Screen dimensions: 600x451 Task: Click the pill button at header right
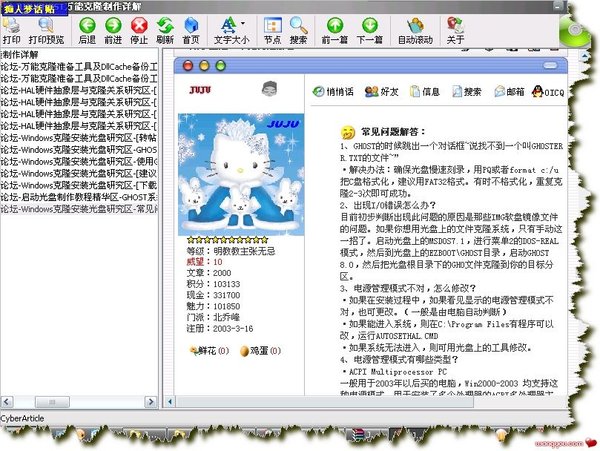[550, 65]
